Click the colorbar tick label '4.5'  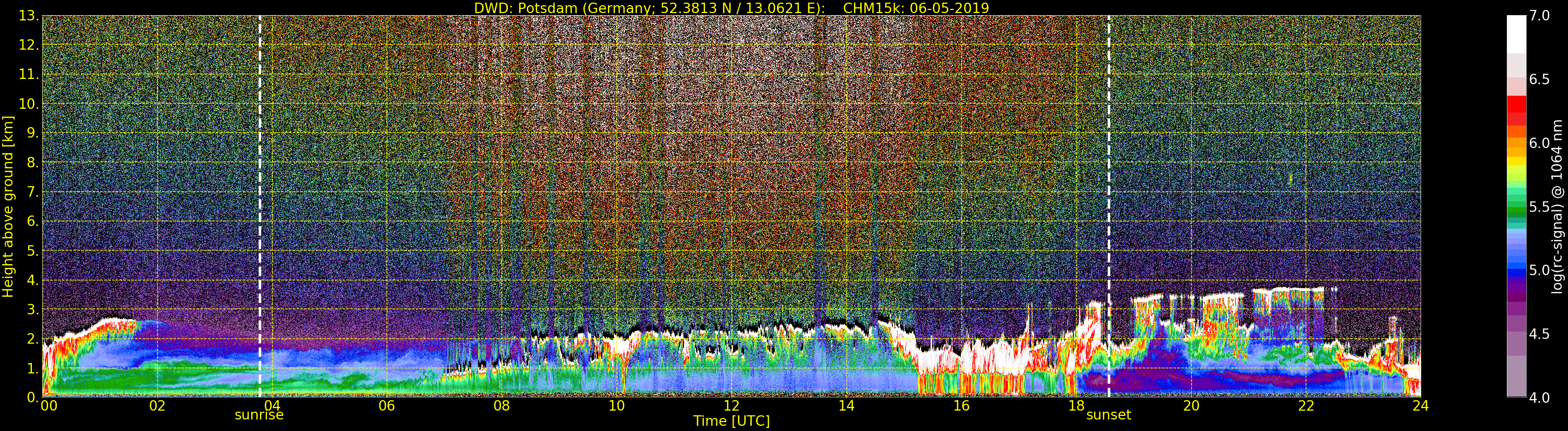tap(1539, 334)
